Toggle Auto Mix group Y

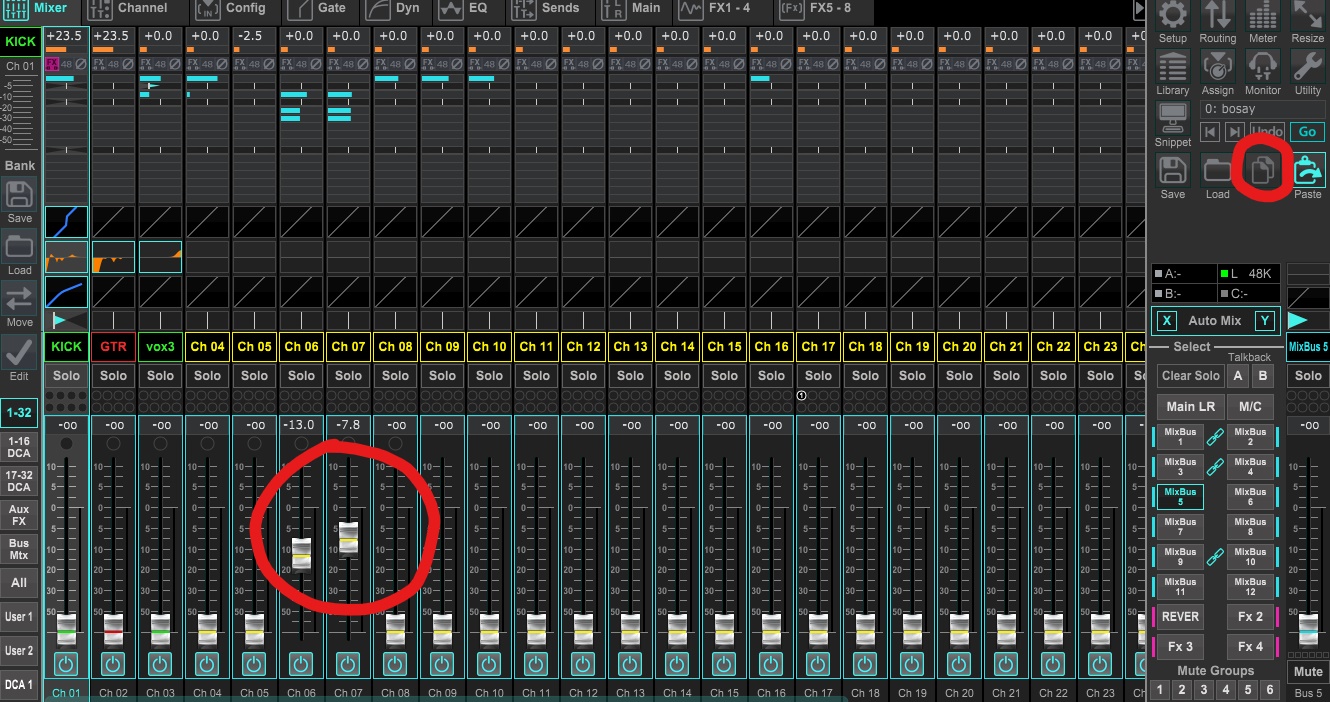point(1264,321)
